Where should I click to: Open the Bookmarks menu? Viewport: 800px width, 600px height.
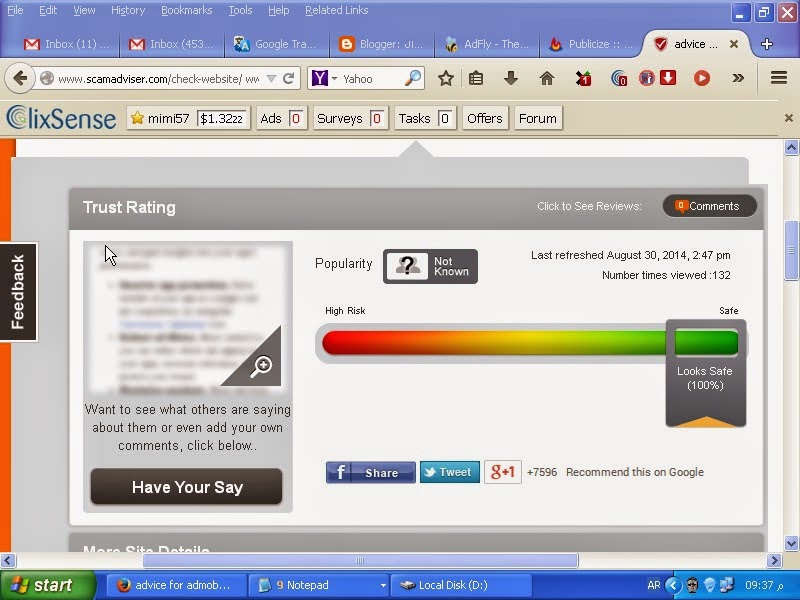tap(186, 10)
